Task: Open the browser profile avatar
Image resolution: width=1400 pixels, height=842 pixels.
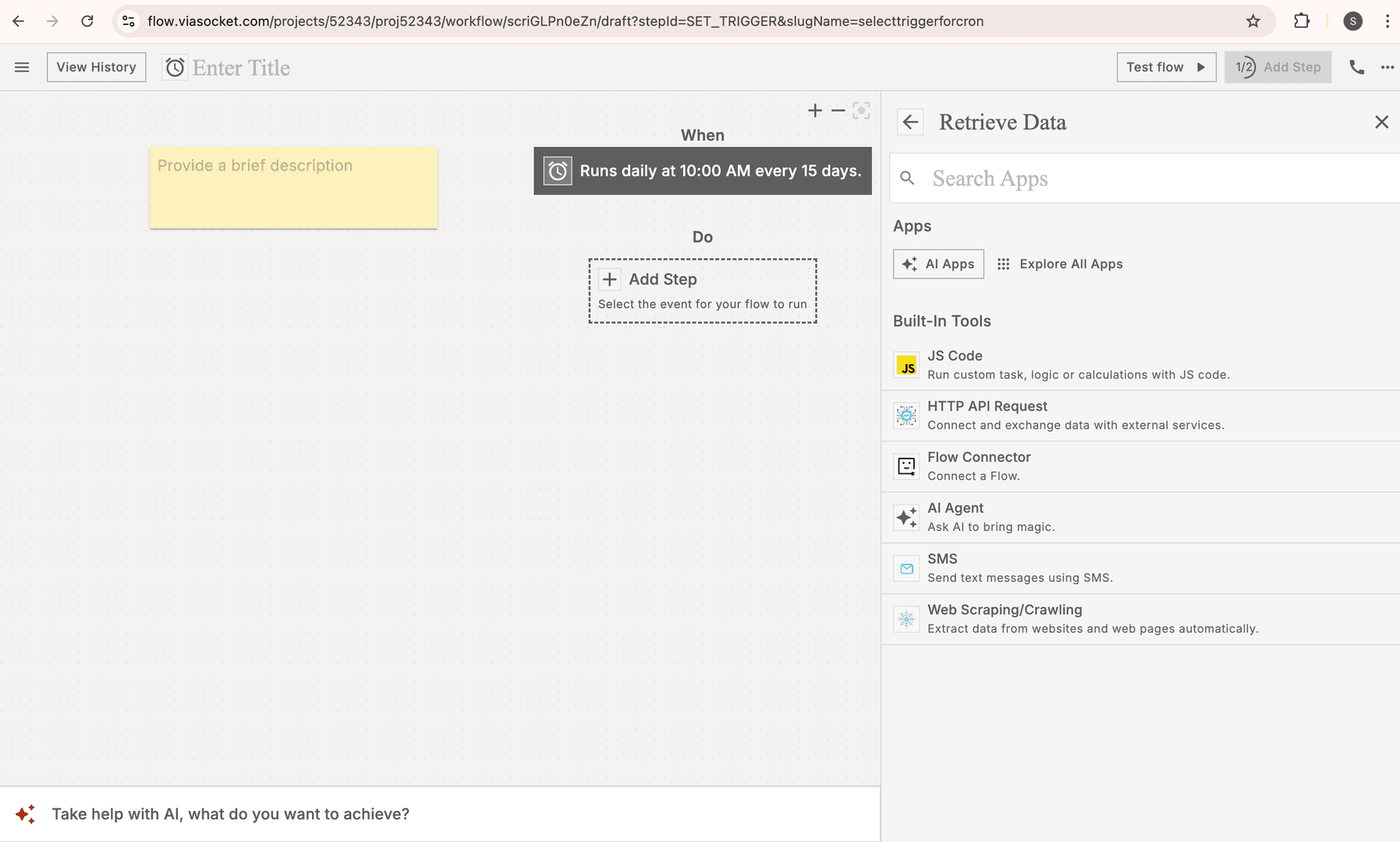Action: tap(1353, 21)
